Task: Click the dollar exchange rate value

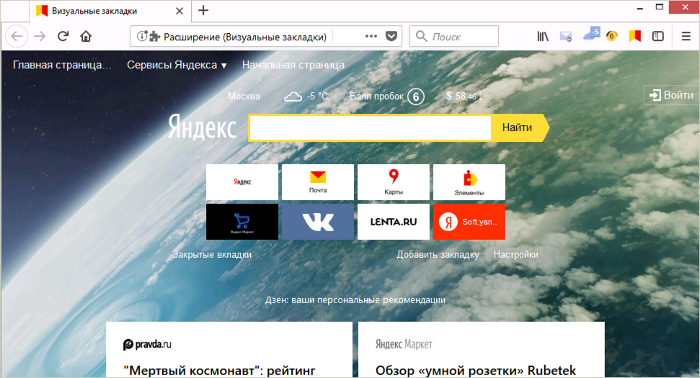Action: pyautogui.click(x=464, y=96)
